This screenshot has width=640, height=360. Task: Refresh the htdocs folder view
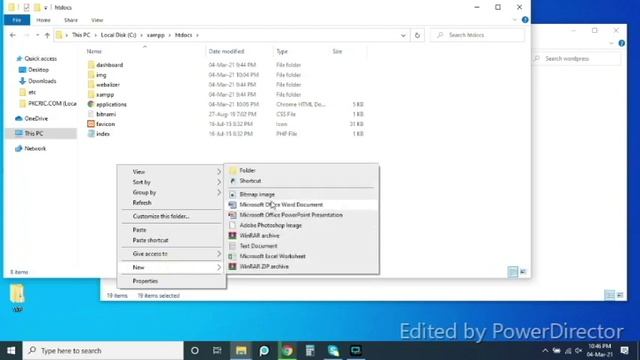417,36
